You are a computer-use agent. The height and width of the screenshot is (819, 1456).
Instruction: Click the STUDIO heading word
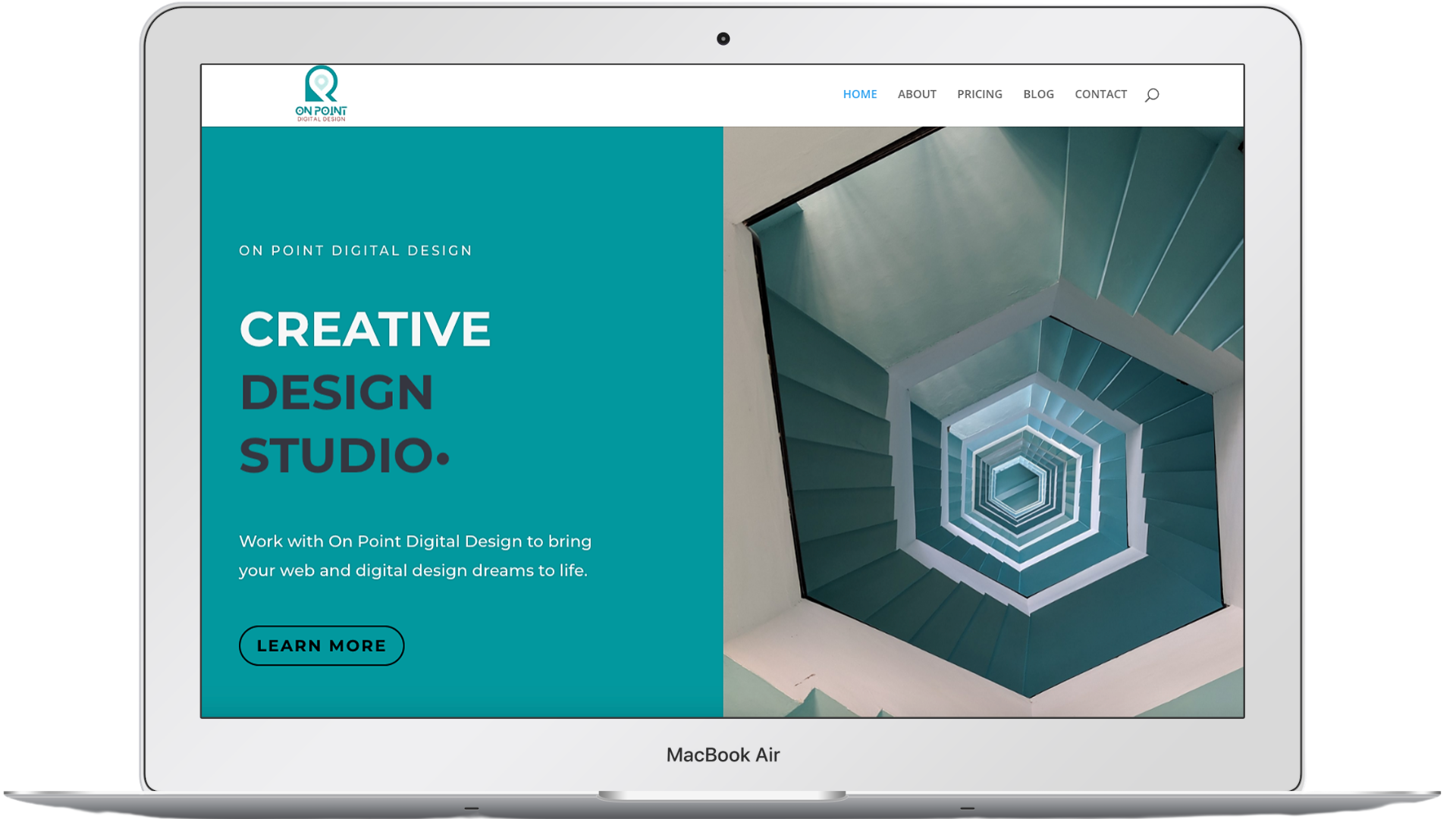click(336, 456)
